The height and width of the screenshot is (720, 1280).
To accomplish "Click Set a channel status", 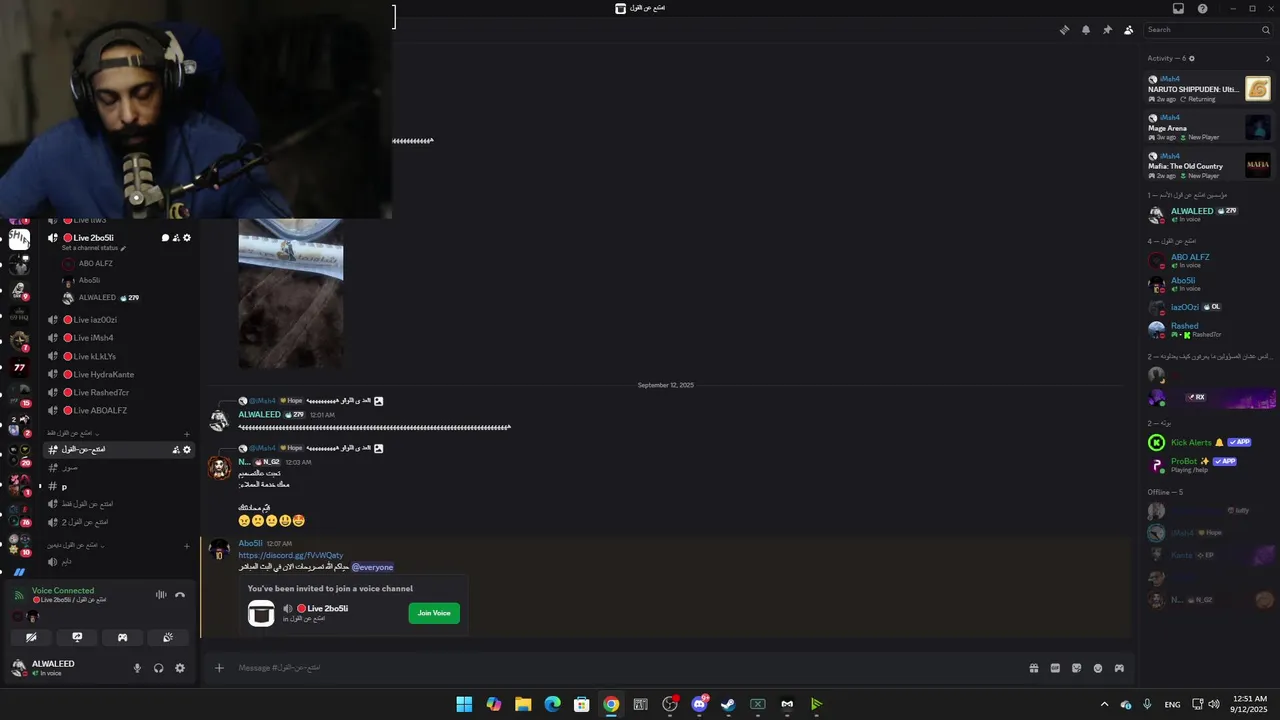I will tap(93, 248).
